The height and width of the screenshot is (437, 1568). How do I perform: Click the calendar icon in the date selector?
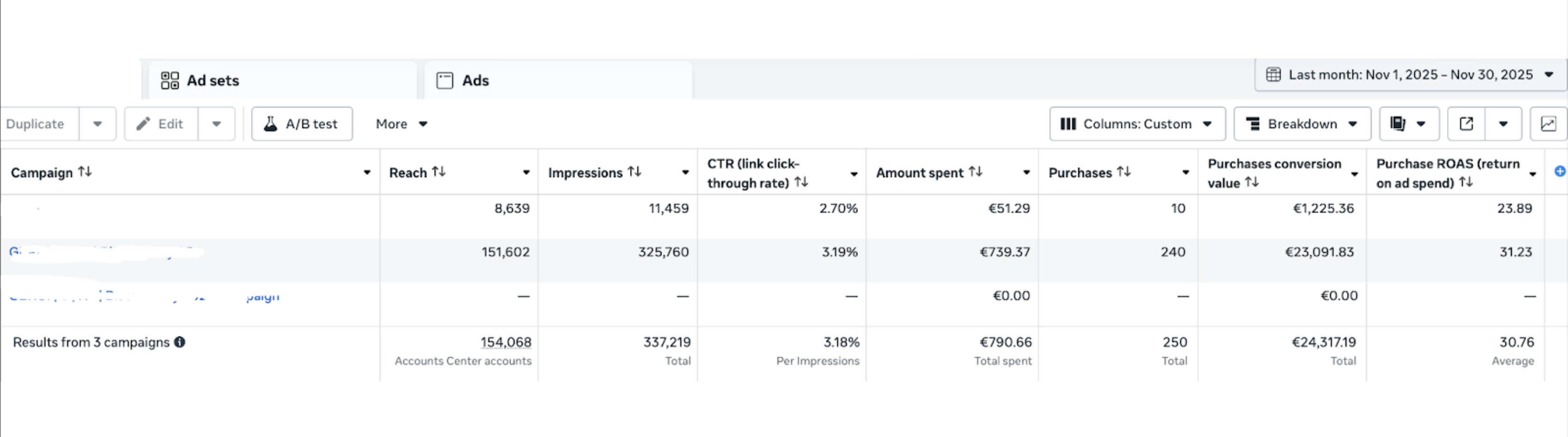[1274, 74]
